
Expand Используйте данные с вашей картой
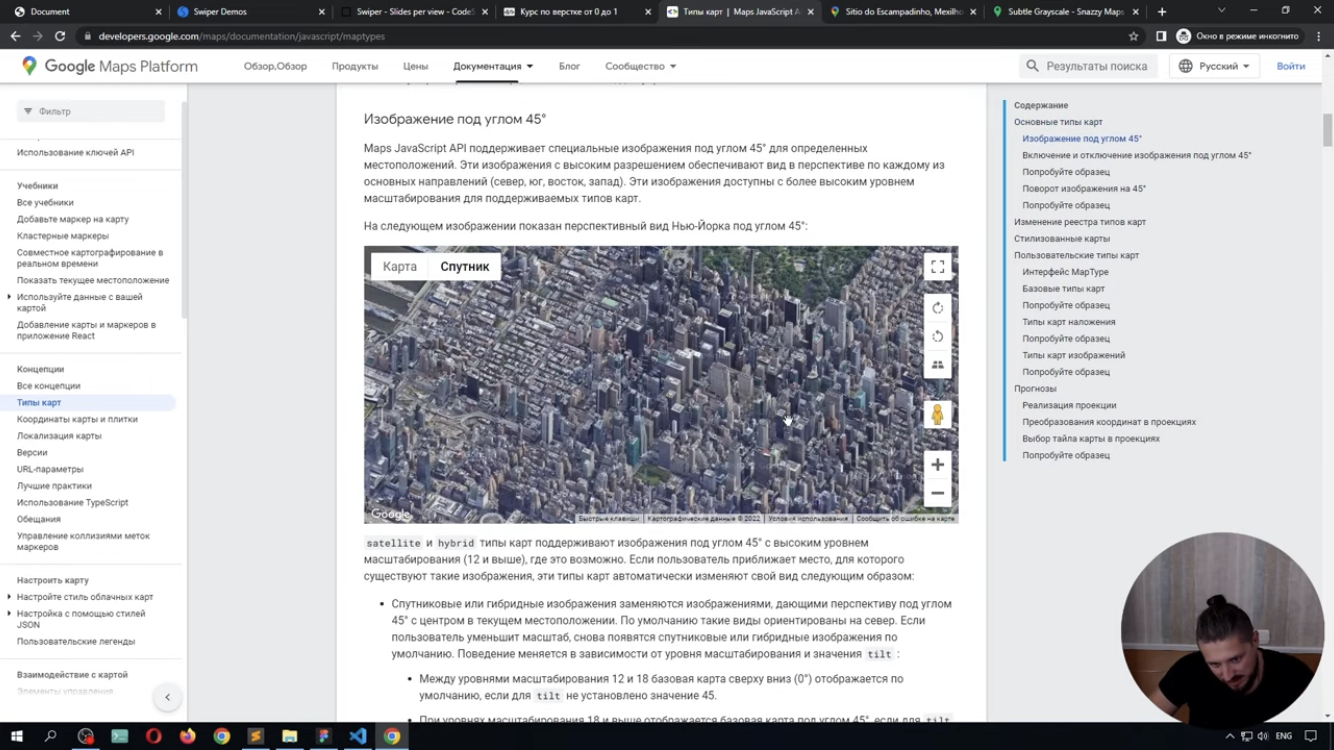click(x=9, y=297)
